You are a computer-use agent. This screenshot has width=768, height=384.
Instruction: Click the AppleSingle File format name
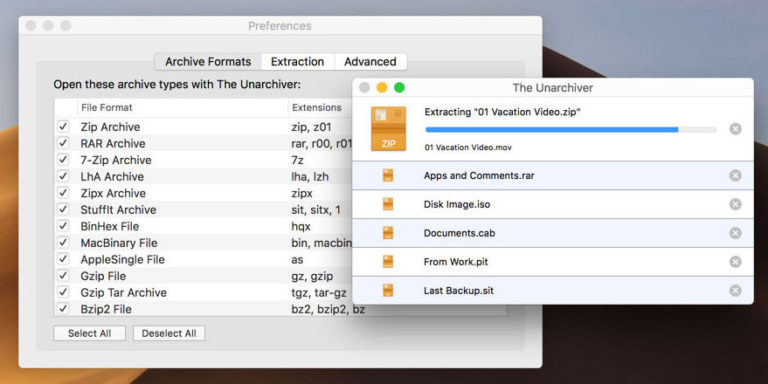click(x=122, y=260)
